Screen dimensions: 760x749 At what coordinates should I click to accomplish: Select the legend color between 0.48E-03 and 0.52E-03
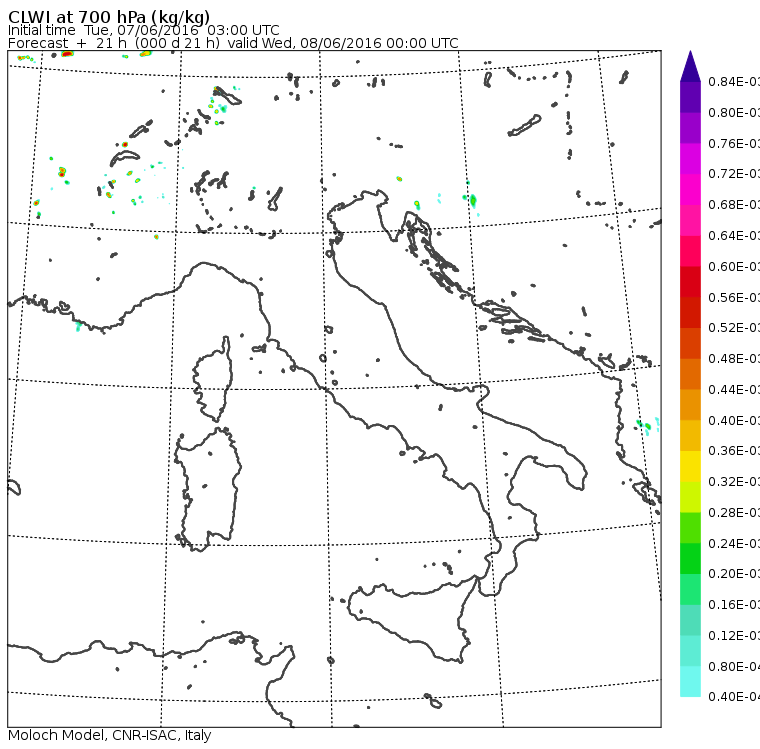coord(690,343)
